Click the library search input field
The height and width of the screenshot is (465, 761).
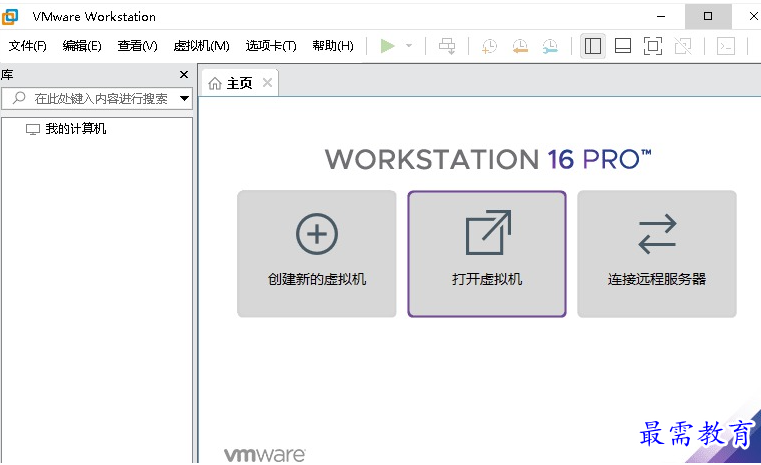point(97,99)
